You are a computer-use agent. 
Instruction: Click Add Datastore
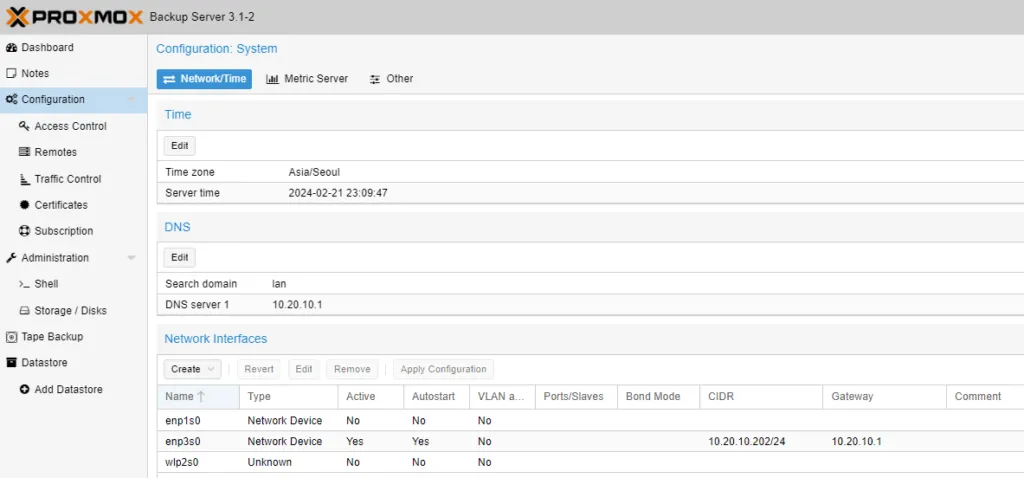click(73, 389)
